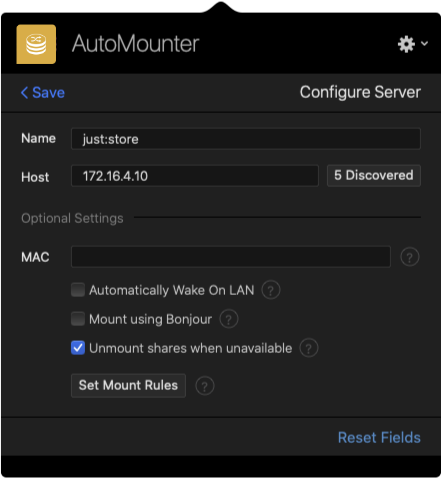Uncheck Unmount shares when unavailable
This screenshot has height=478, width=442.
pyautogui.click(x=78, y=348)
